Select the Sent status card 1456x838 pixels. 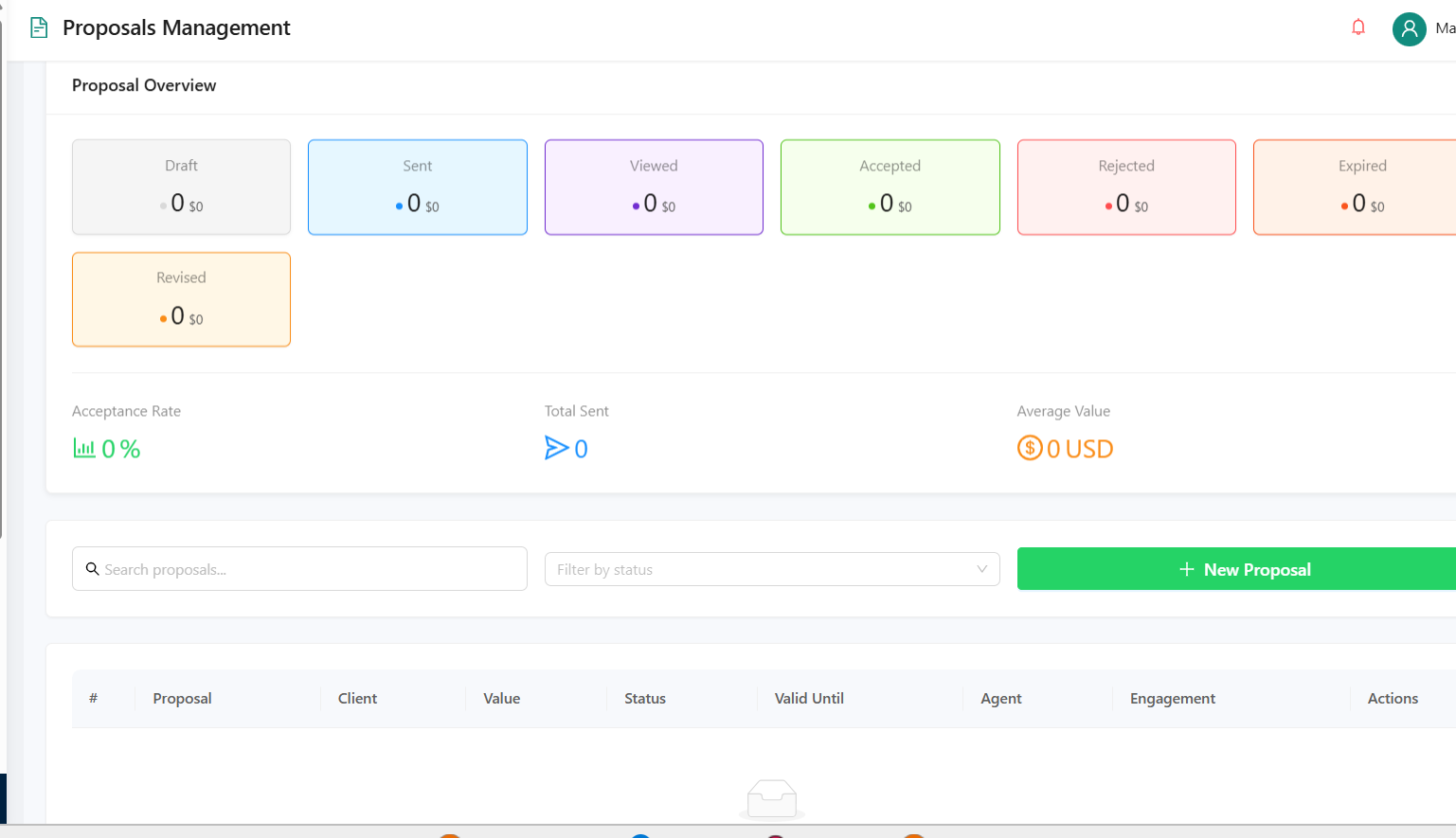(417, 187)
